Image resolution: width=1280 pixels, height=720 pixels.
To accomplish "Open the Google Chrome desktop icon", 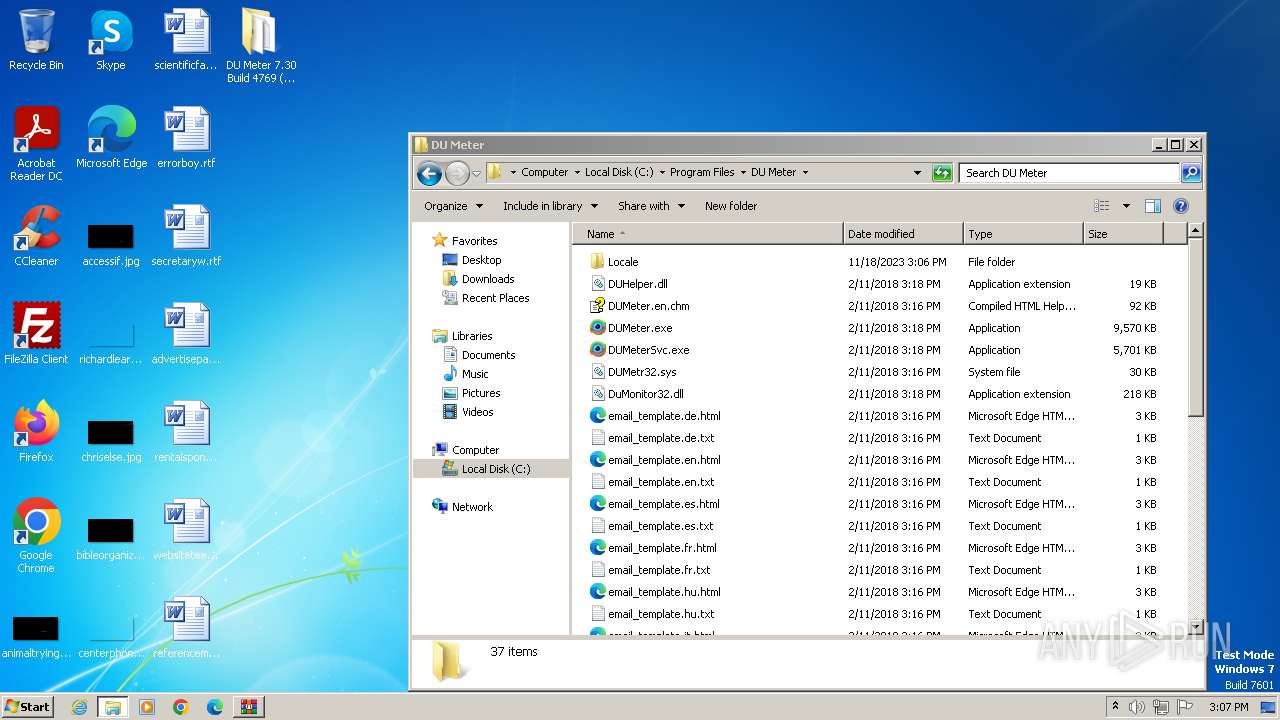I will pyautogui.click(x=36, y=536).
